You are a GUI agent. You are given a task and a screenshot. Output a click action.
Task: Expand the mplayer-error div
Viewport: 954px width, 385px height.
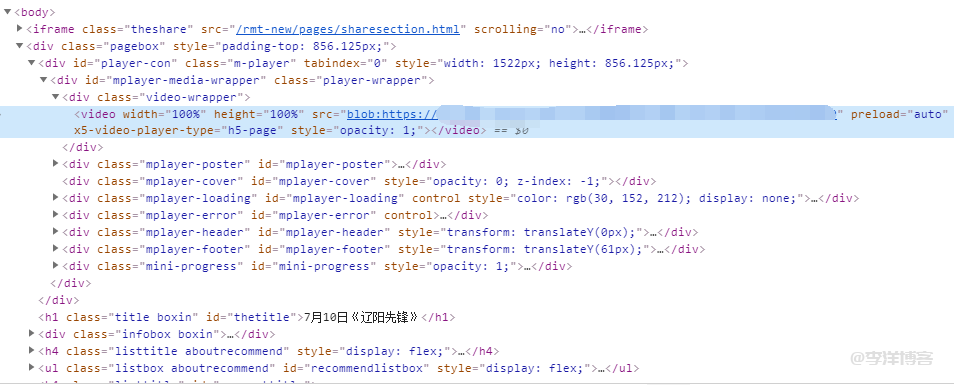(55, 215)
